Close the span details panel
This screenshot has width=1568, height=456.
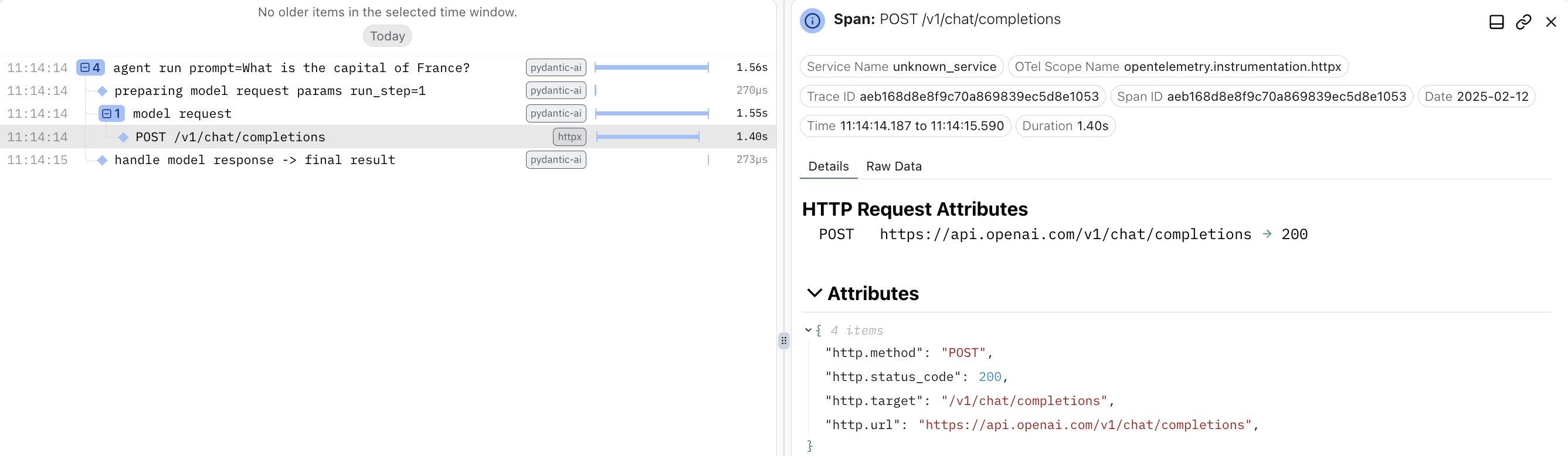tap(1550, 22)
